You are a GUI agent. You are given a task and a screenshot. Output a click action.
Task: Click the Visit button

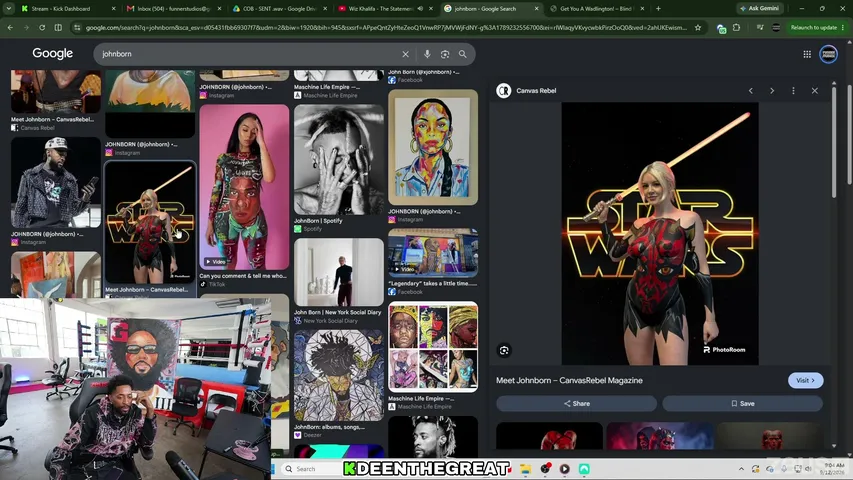(x=806, y=380)
